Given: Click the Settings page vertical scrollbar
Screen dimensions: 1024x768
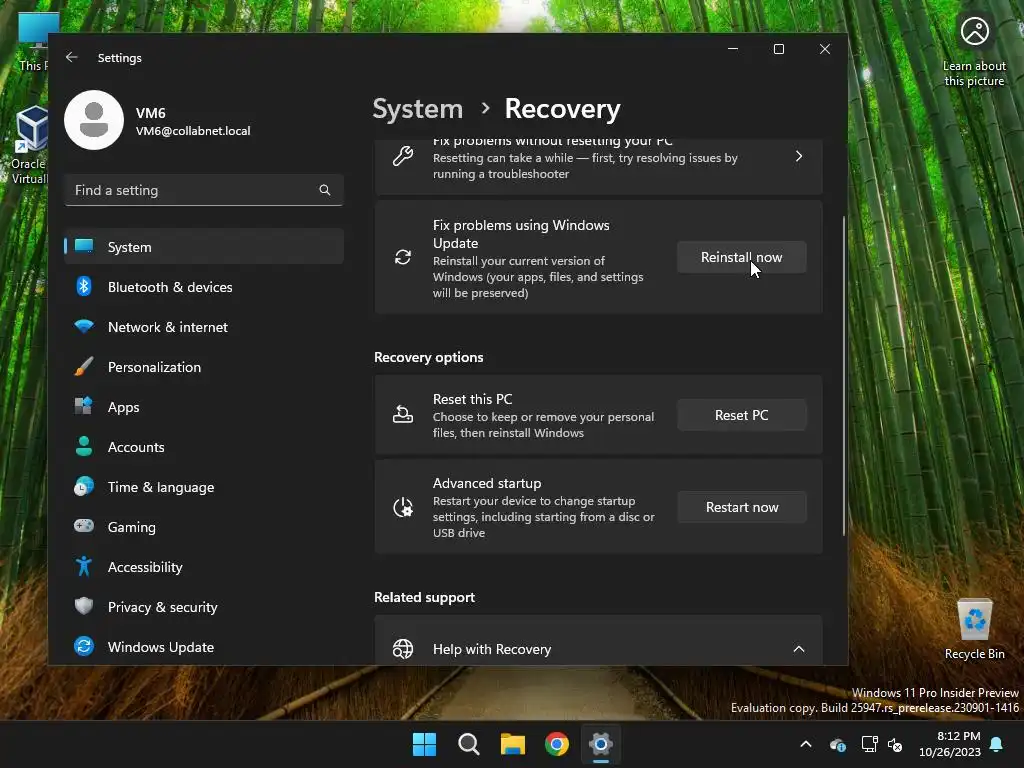Looking at the screenshot, I should 844,376.
